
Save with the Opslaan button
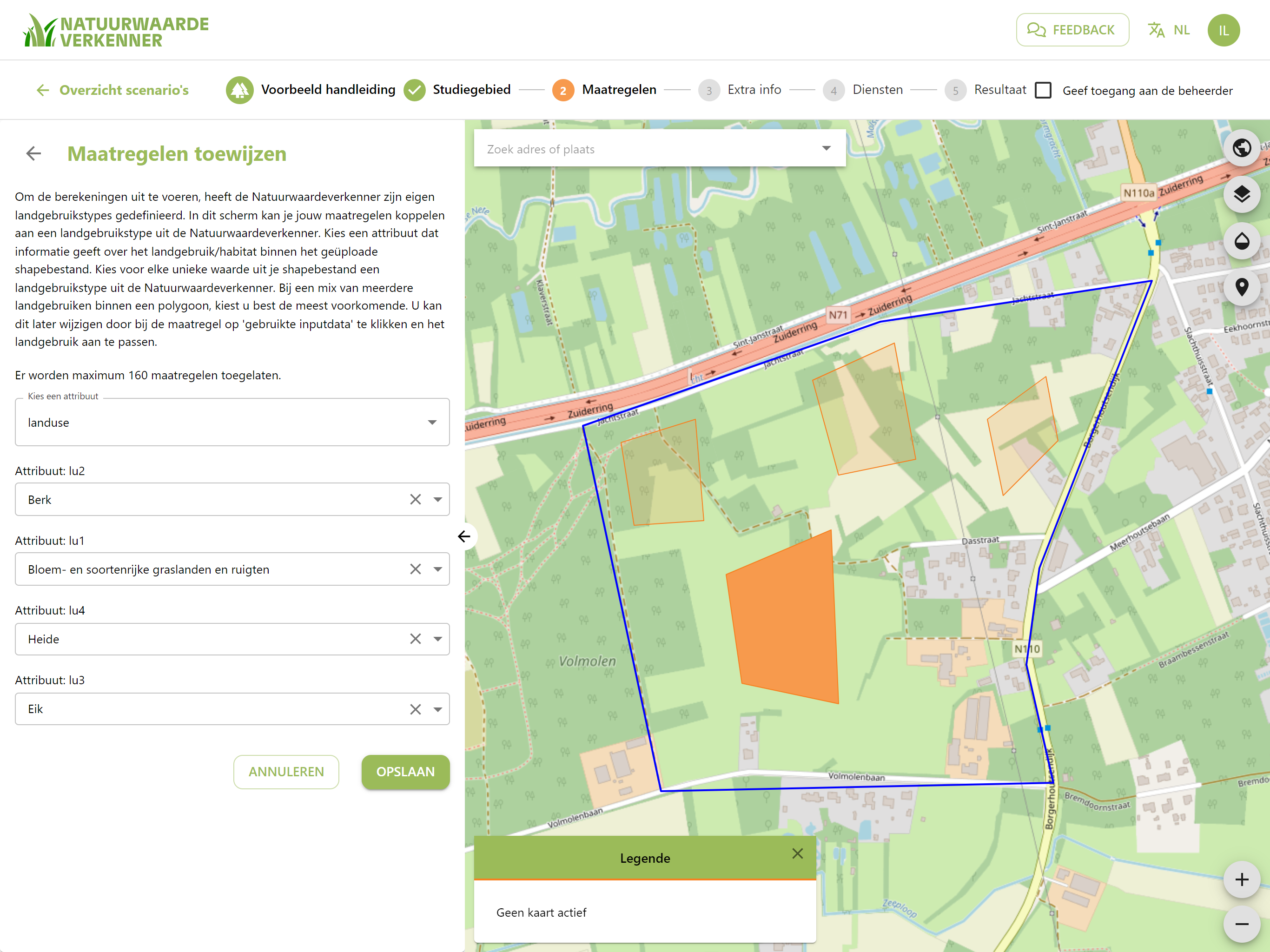405,772
